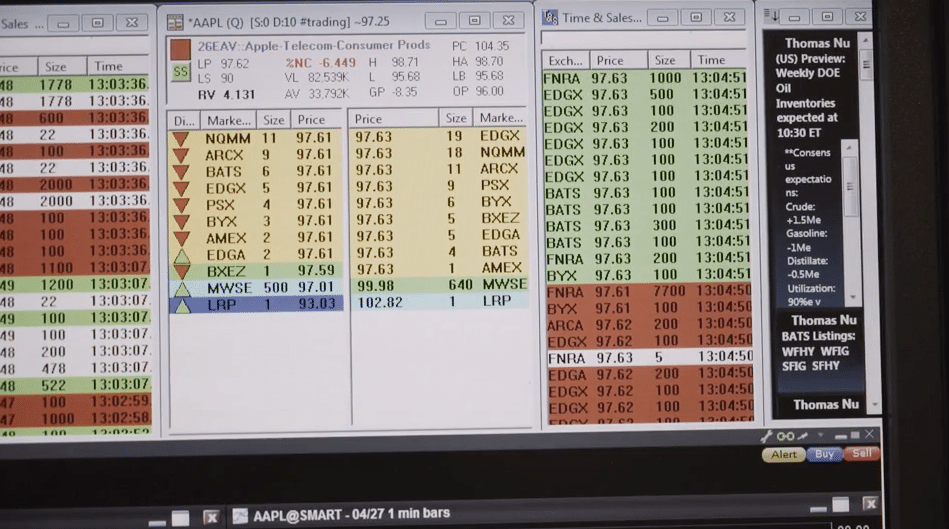The width and height of the screenshot is (949, 529).
Task: Select the '97.63 18 NQMM' ask row
Action: 439,153
